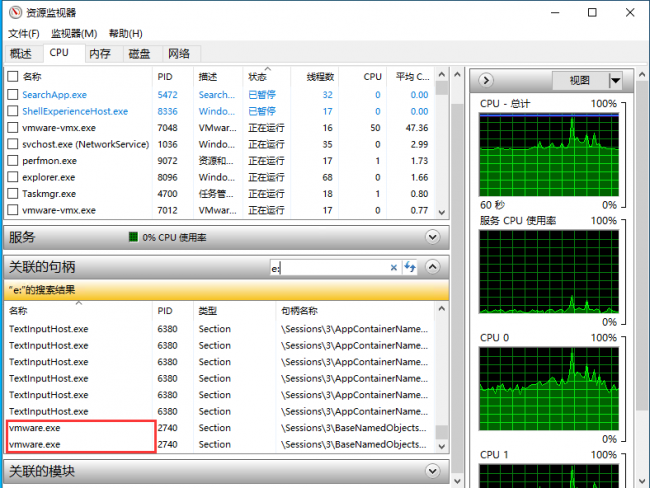Expand the 服务 section

[x=432, y=237]
